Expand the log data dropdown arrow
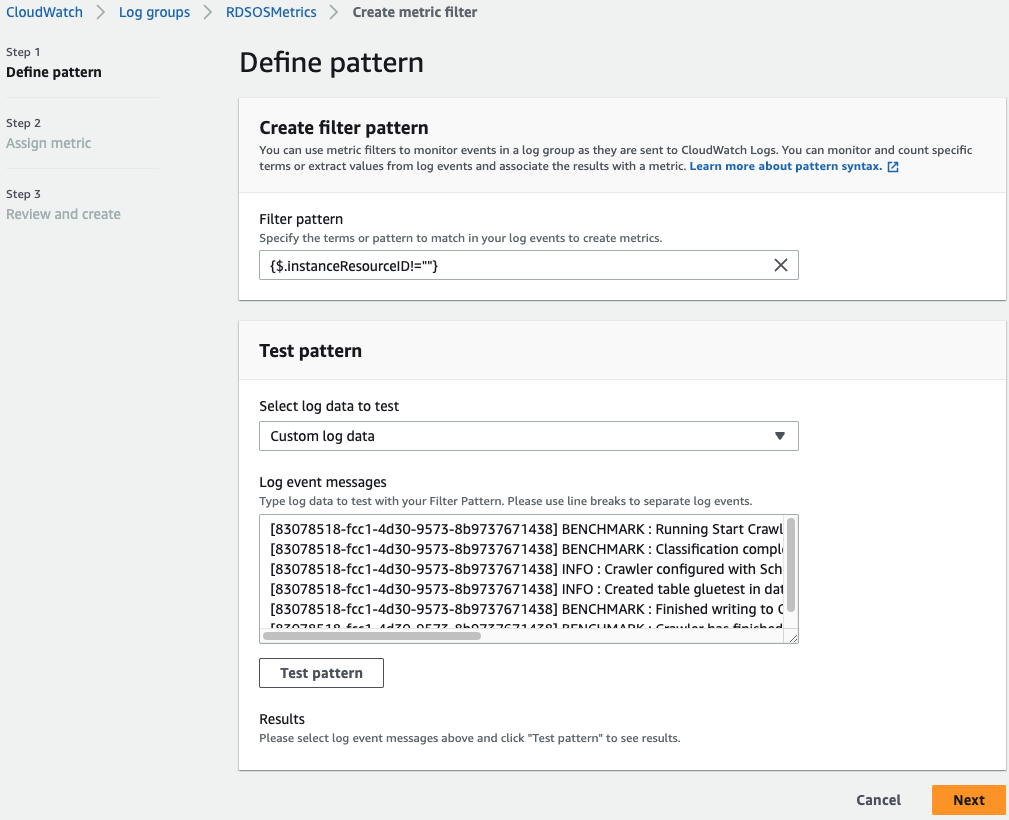This screenshot has width=1009, height=820. pos(780,436)
